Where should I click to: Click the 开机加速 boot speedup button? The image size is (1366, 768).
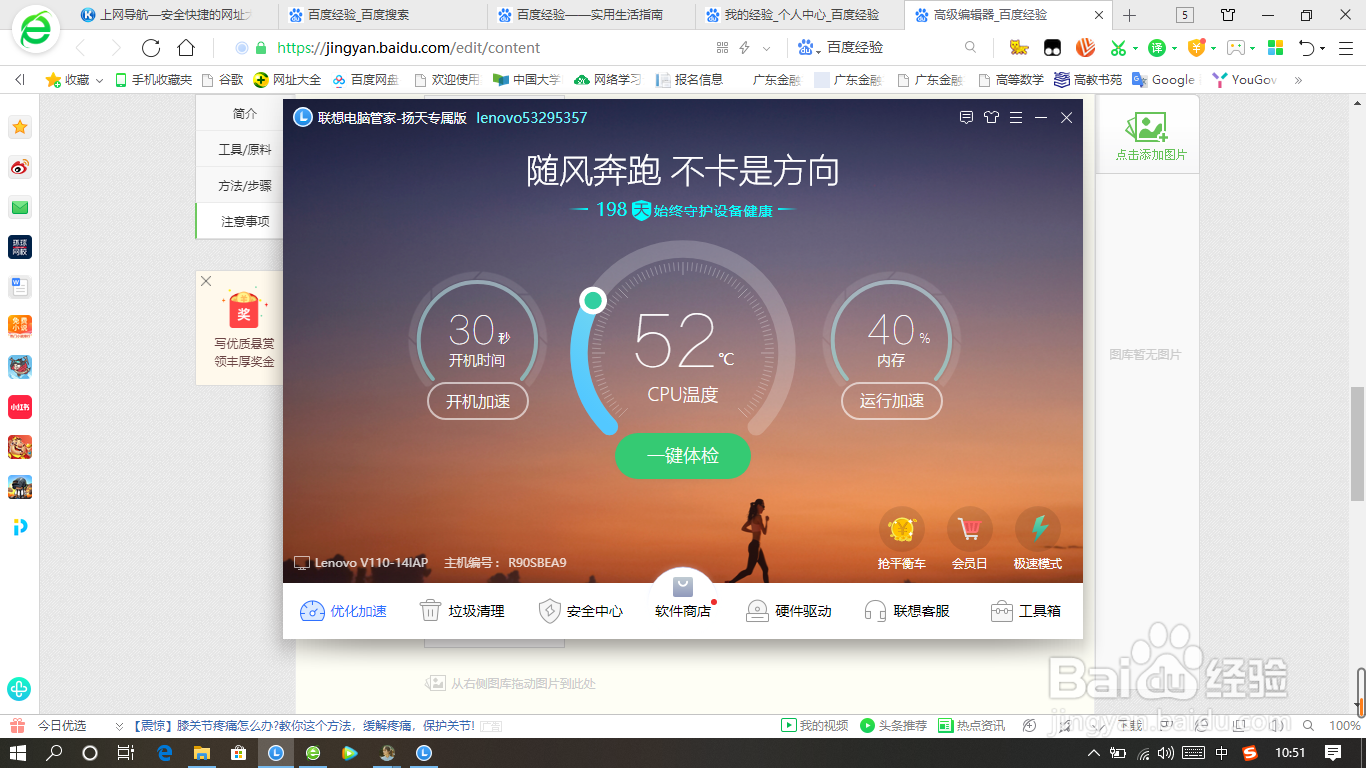pos(478,401)
